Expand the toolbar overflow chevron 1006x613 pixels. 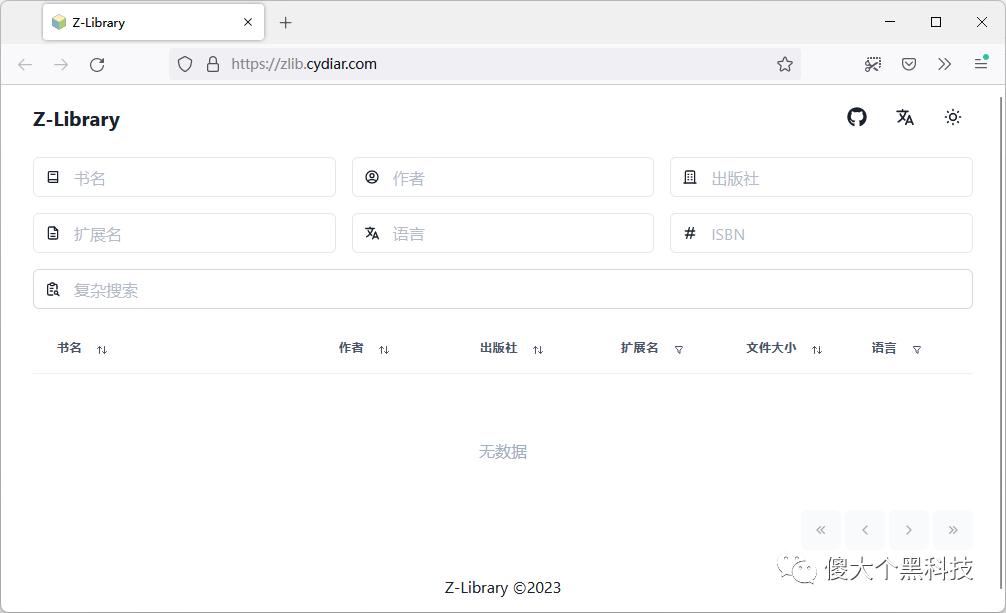(x=944, y=63)
